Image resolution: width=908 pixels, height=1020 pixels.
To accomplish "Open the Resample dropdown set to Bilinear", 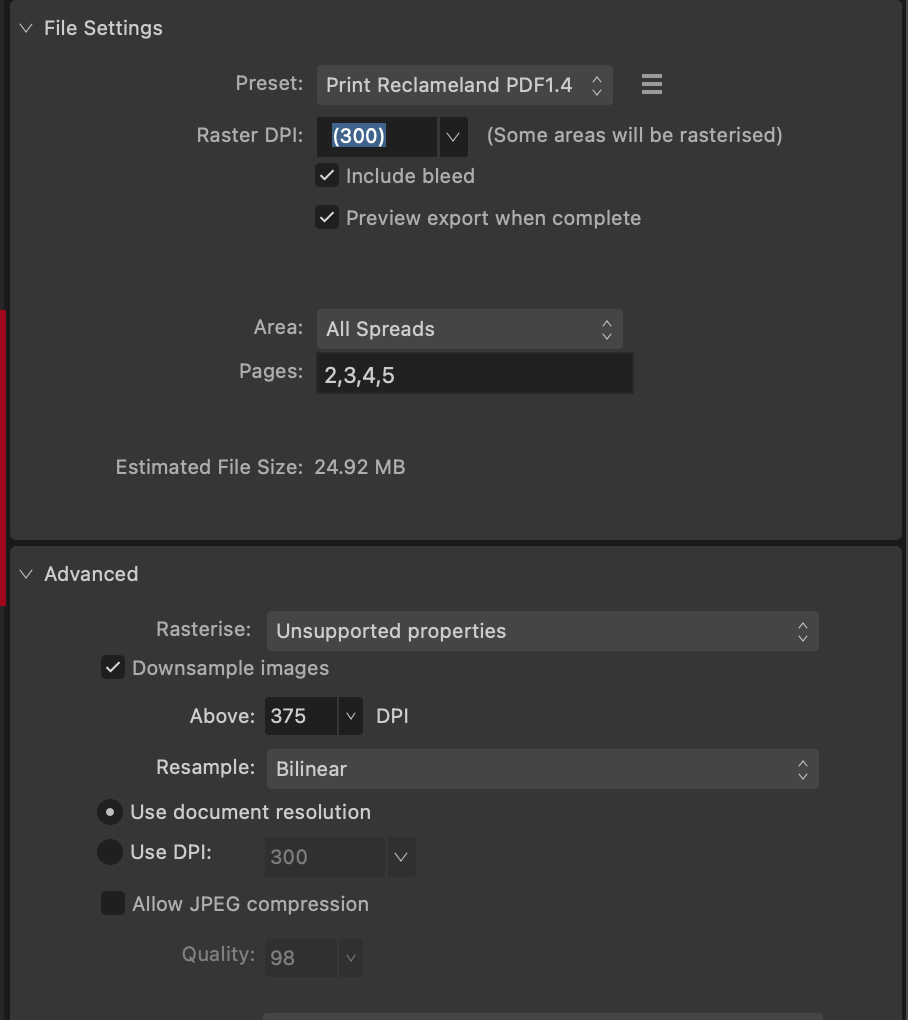I will (542, 769).
